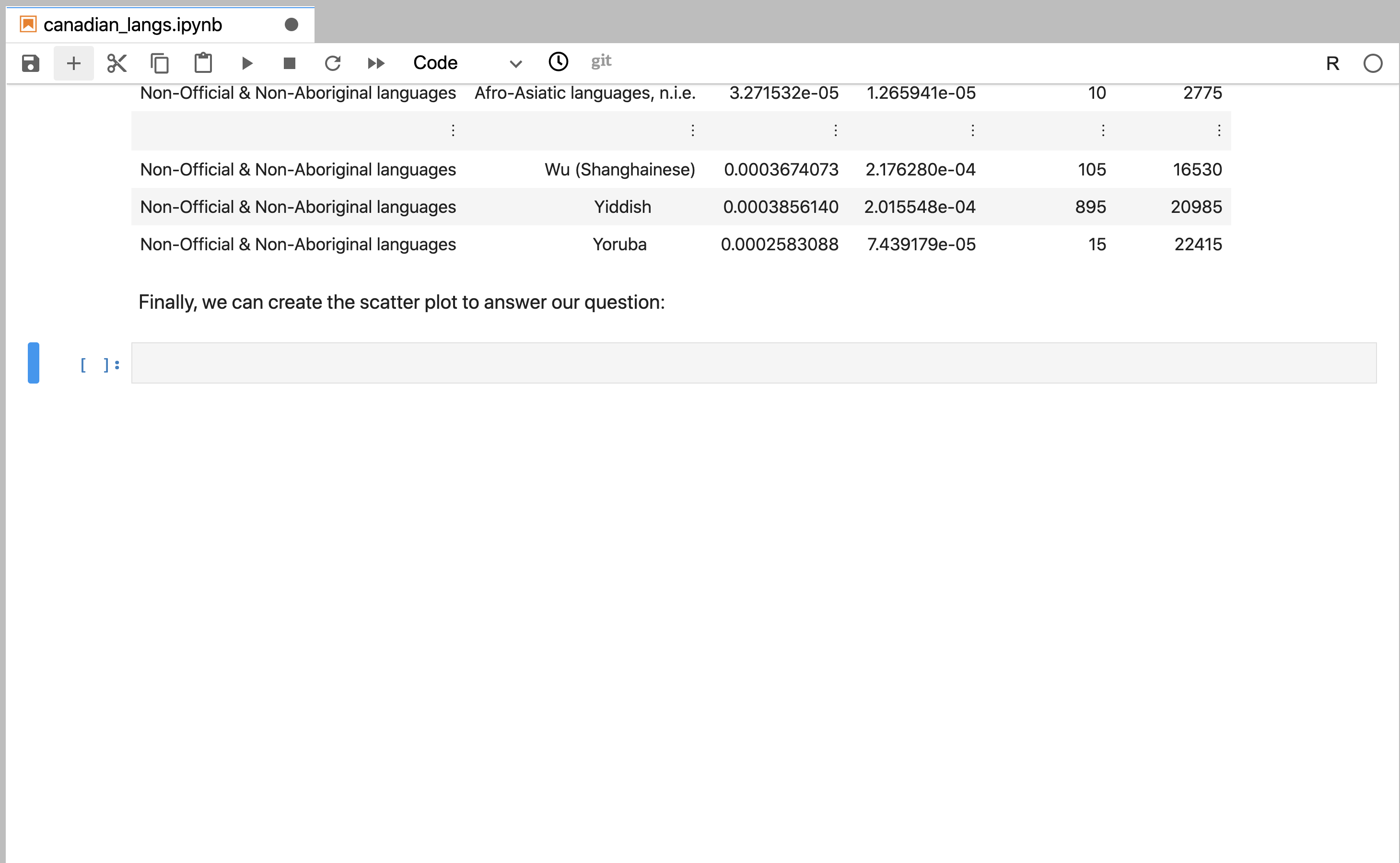
Task: Click the clock icon in the toolbar
Action: pyautogui.click(x=558, y=62)
